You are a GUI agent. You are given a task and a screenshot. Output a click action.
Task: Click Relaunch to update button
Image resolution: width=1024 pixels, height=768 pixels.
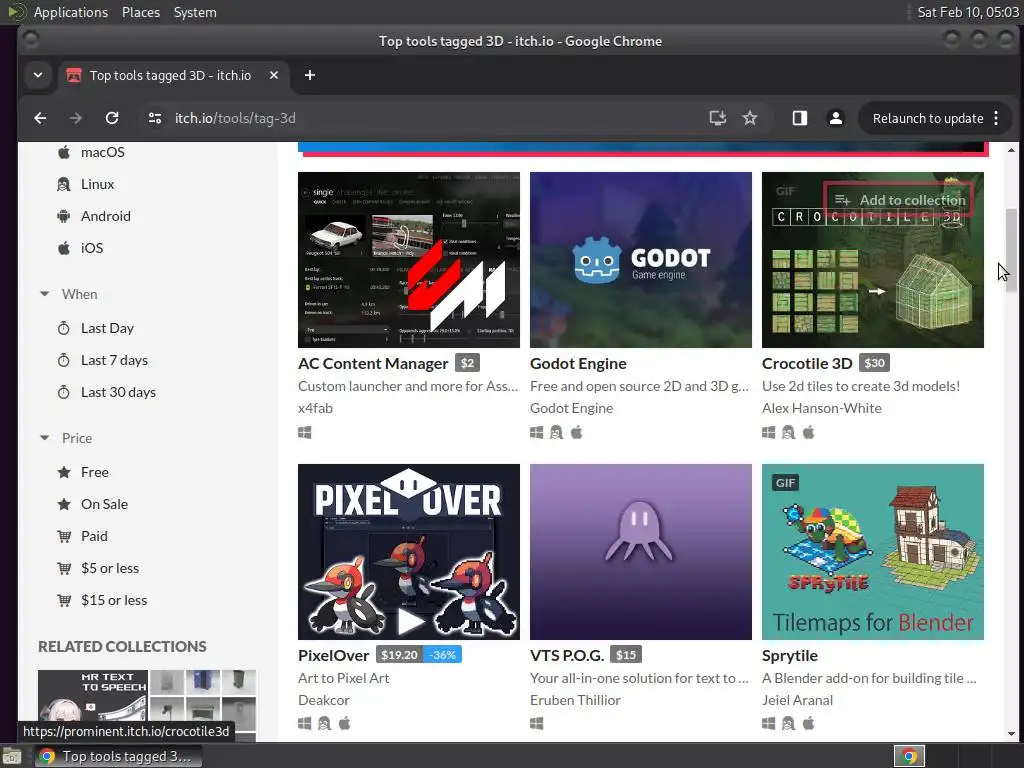(927, 118)
